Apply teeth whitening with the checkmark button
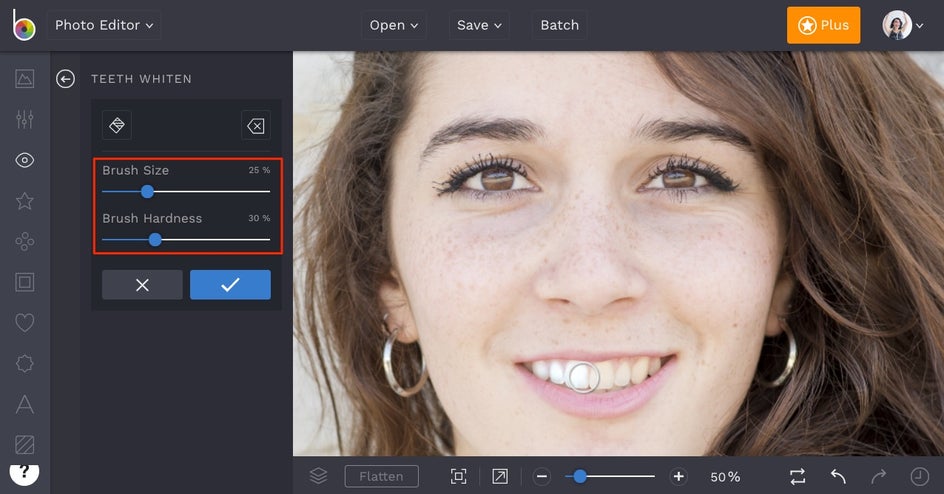The image size is (944, 494). coord(230,285)
